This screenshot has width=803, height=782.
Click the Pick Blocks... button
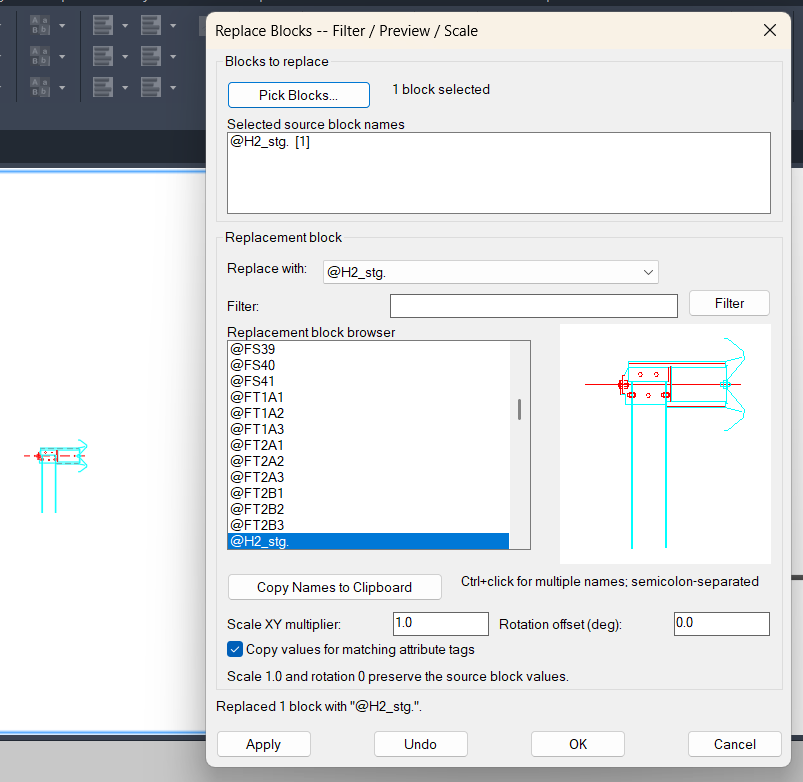pos(299,95)
